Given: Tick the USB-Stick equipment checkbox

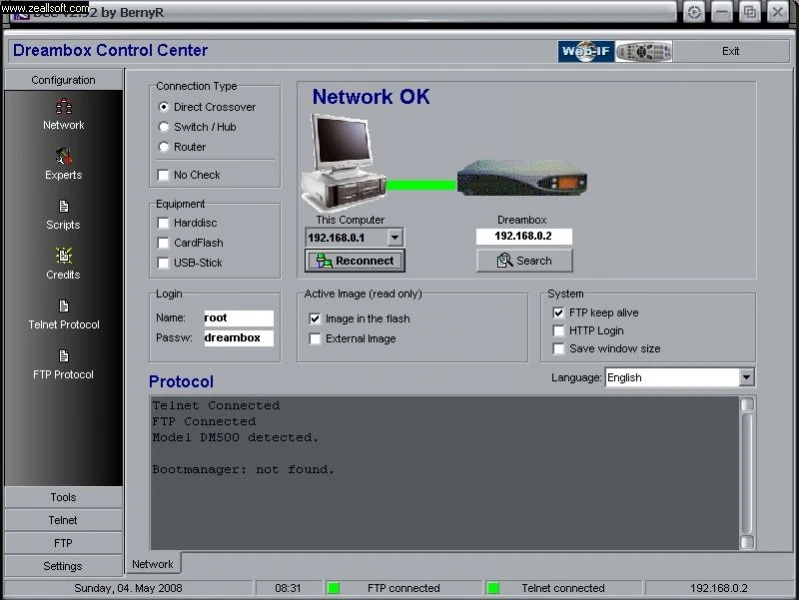Looking at the screenshot, I should click(x=164, y=263).
